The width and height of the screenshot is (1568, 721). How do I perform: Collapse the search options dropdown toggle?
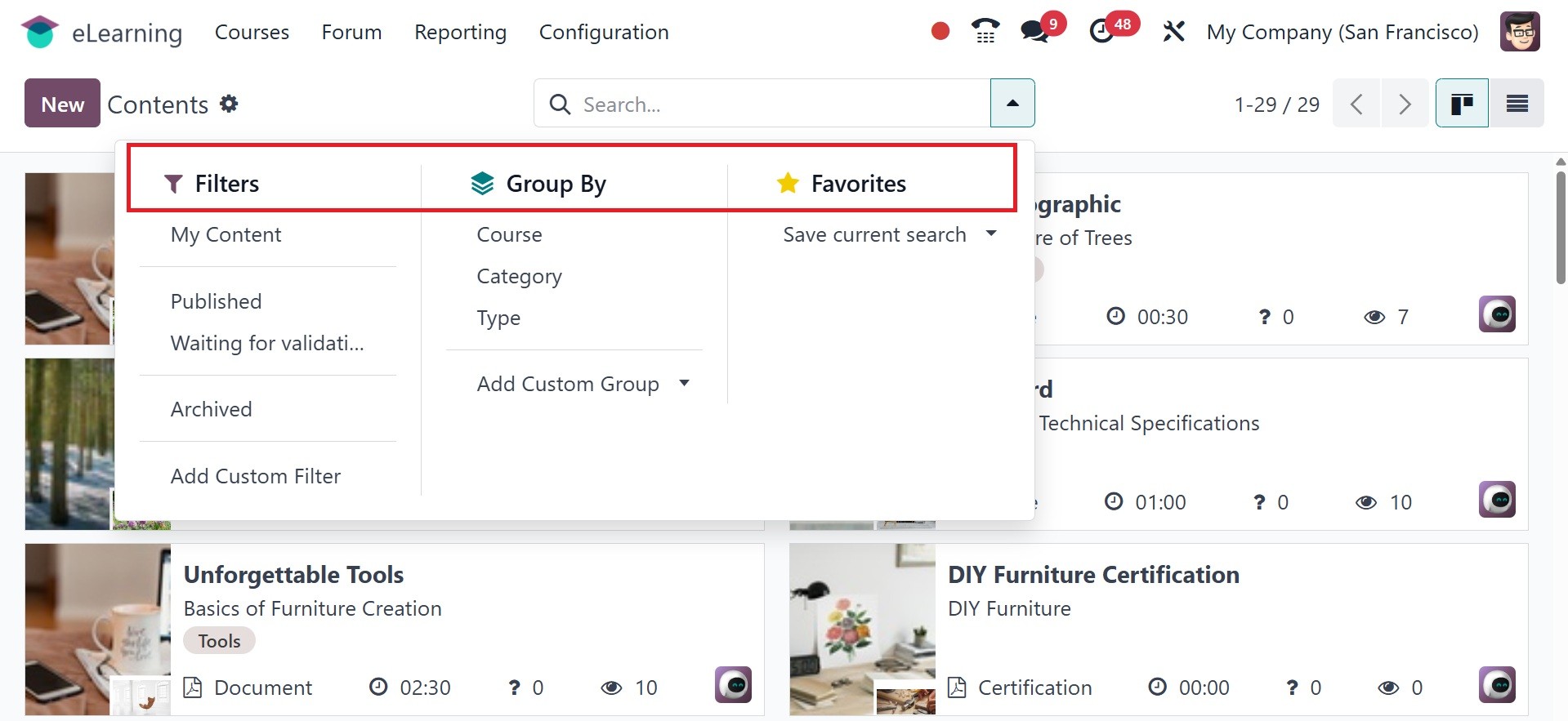pos(1012,104)
